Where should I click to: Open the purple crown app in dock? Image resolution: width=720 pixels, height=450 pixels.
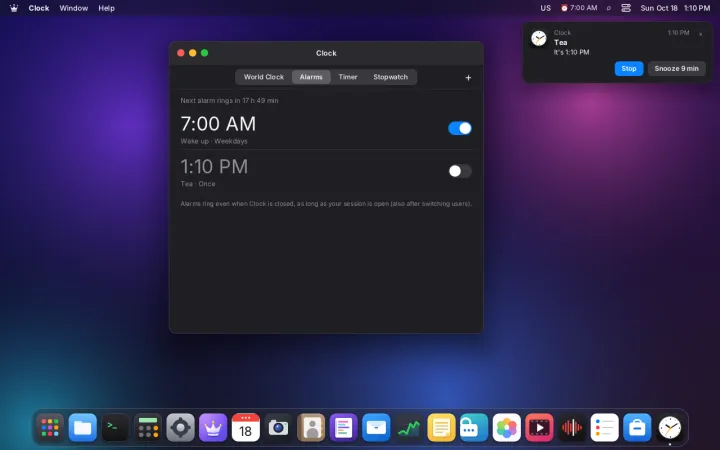tap(213, 428)
